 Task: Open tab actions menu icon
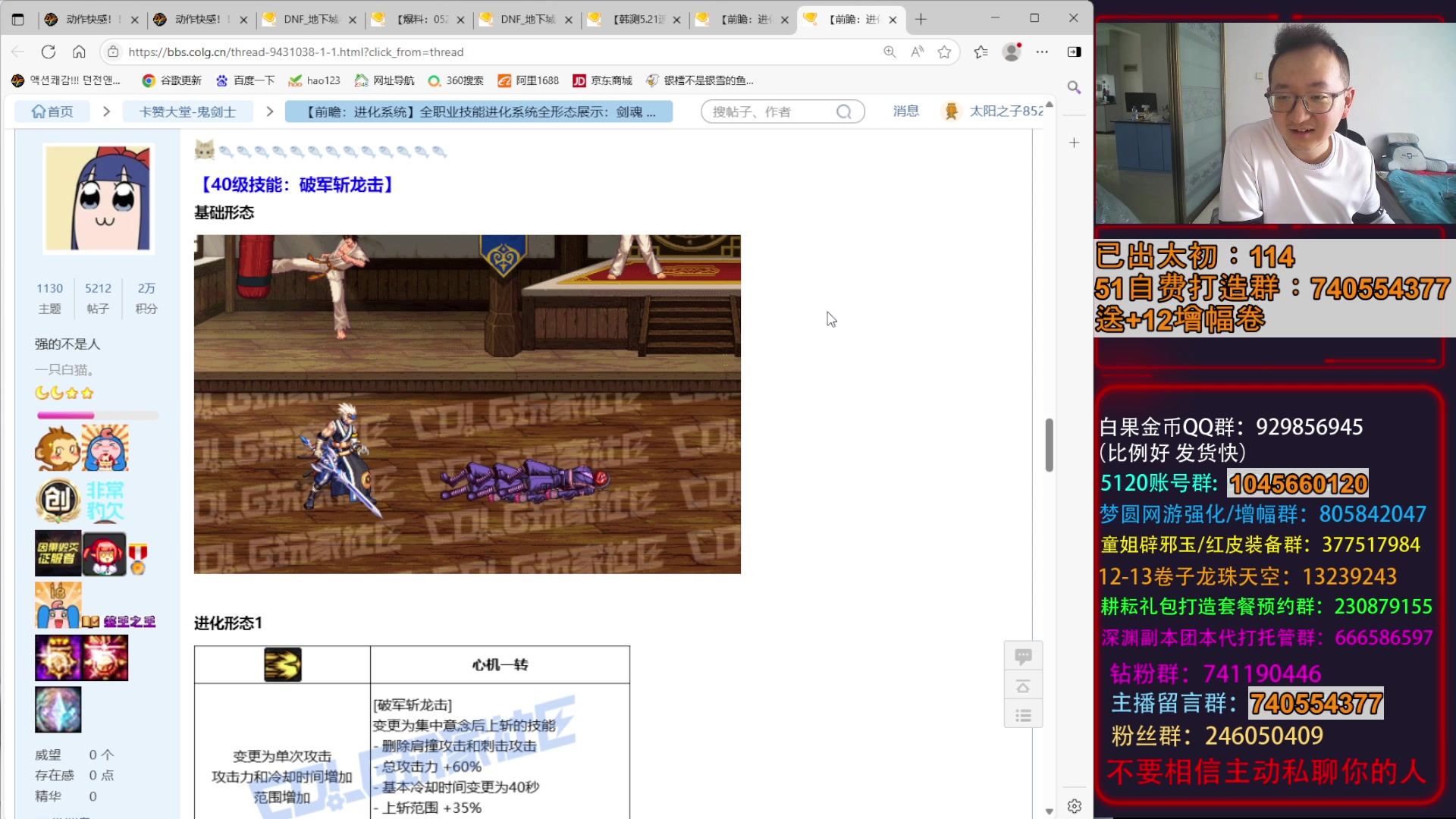click(18, 20)
